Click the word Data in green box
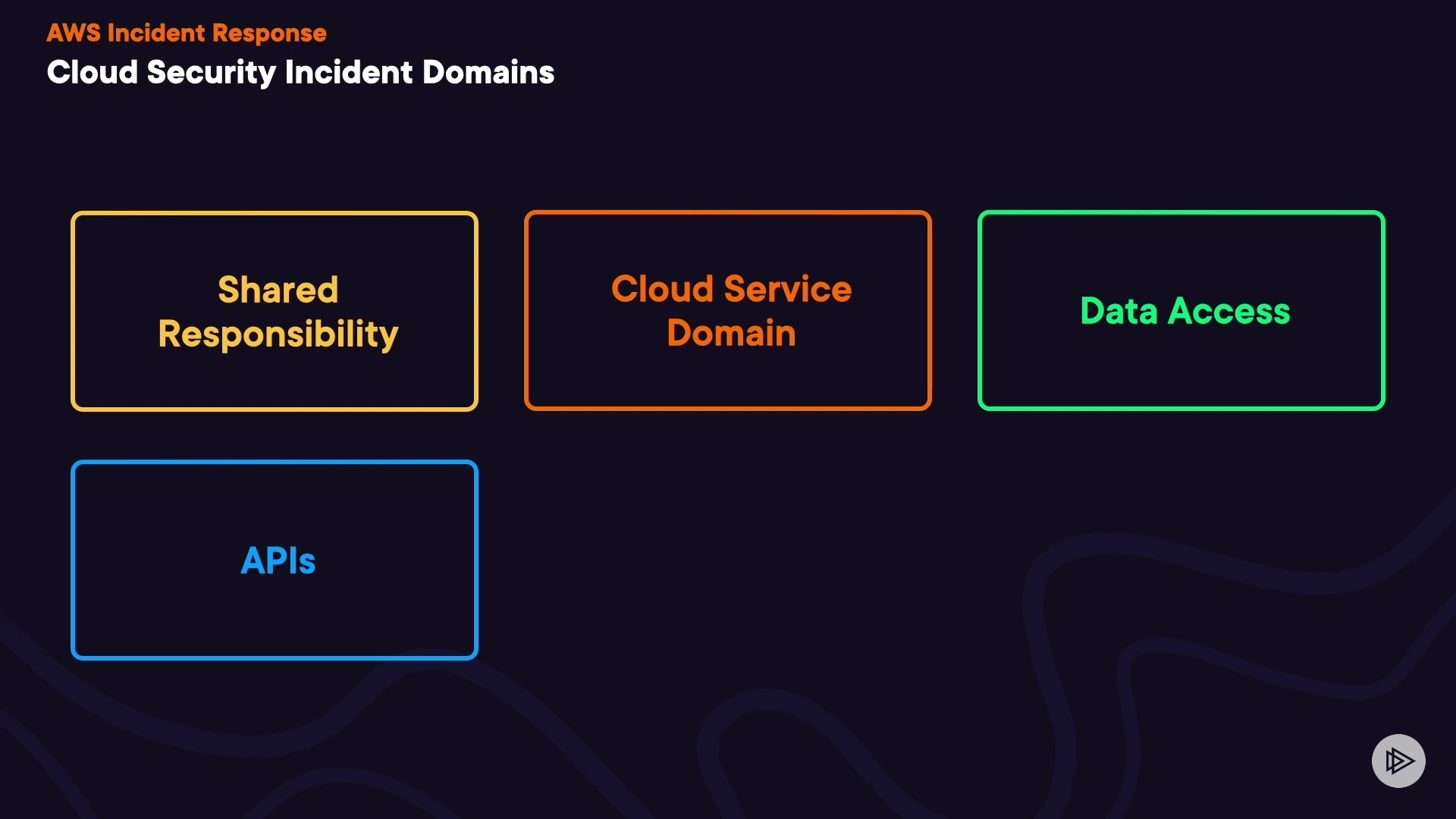Screen dimensions: 1456x819 click(1119, 311)
